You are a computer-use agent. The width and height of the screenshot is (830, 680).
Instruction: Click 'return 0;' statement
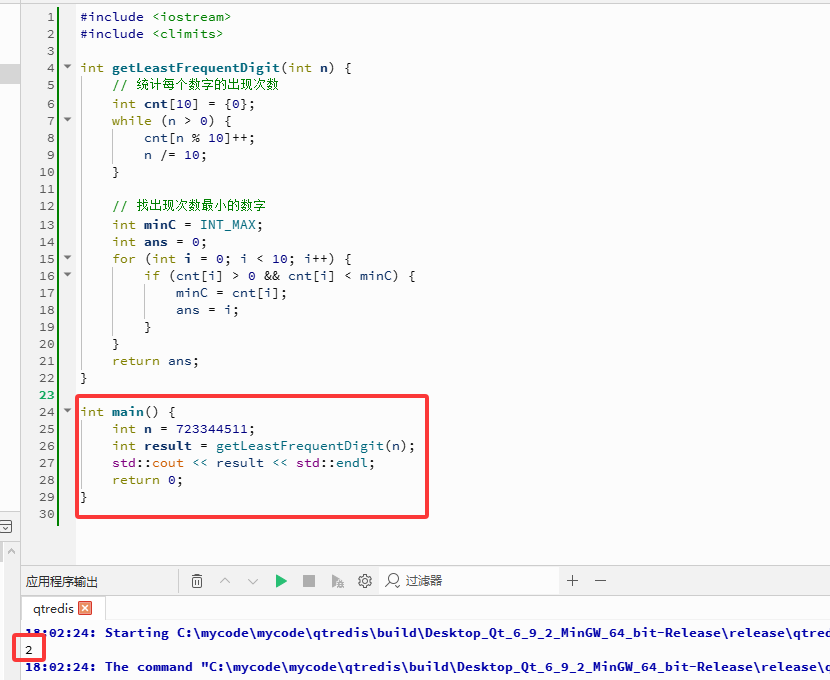click(x=147, y=480)
